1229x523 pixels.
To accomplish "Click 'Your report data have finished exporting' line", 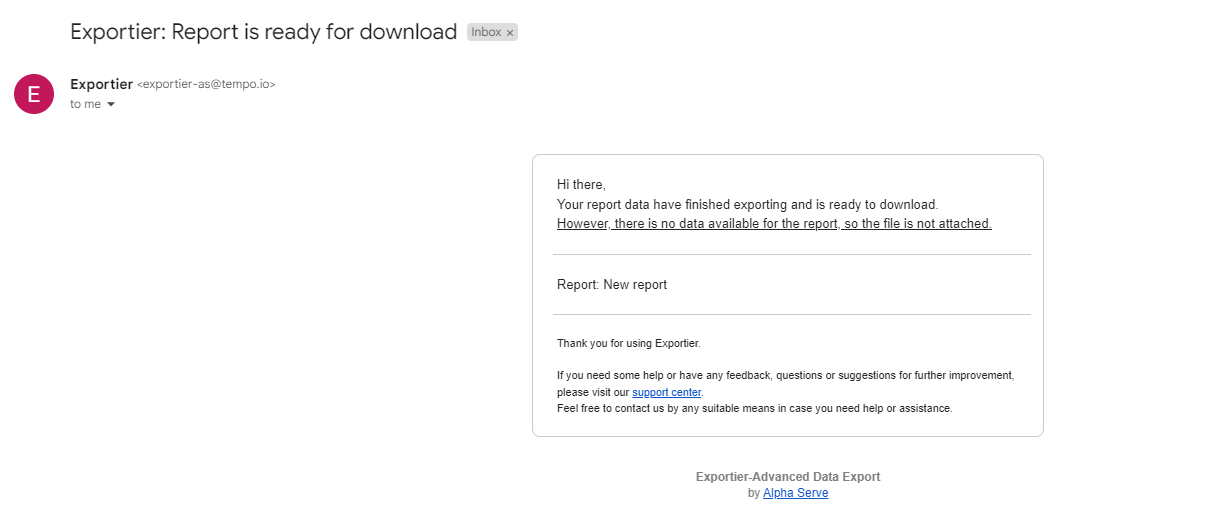I will [x=747, y=205].
